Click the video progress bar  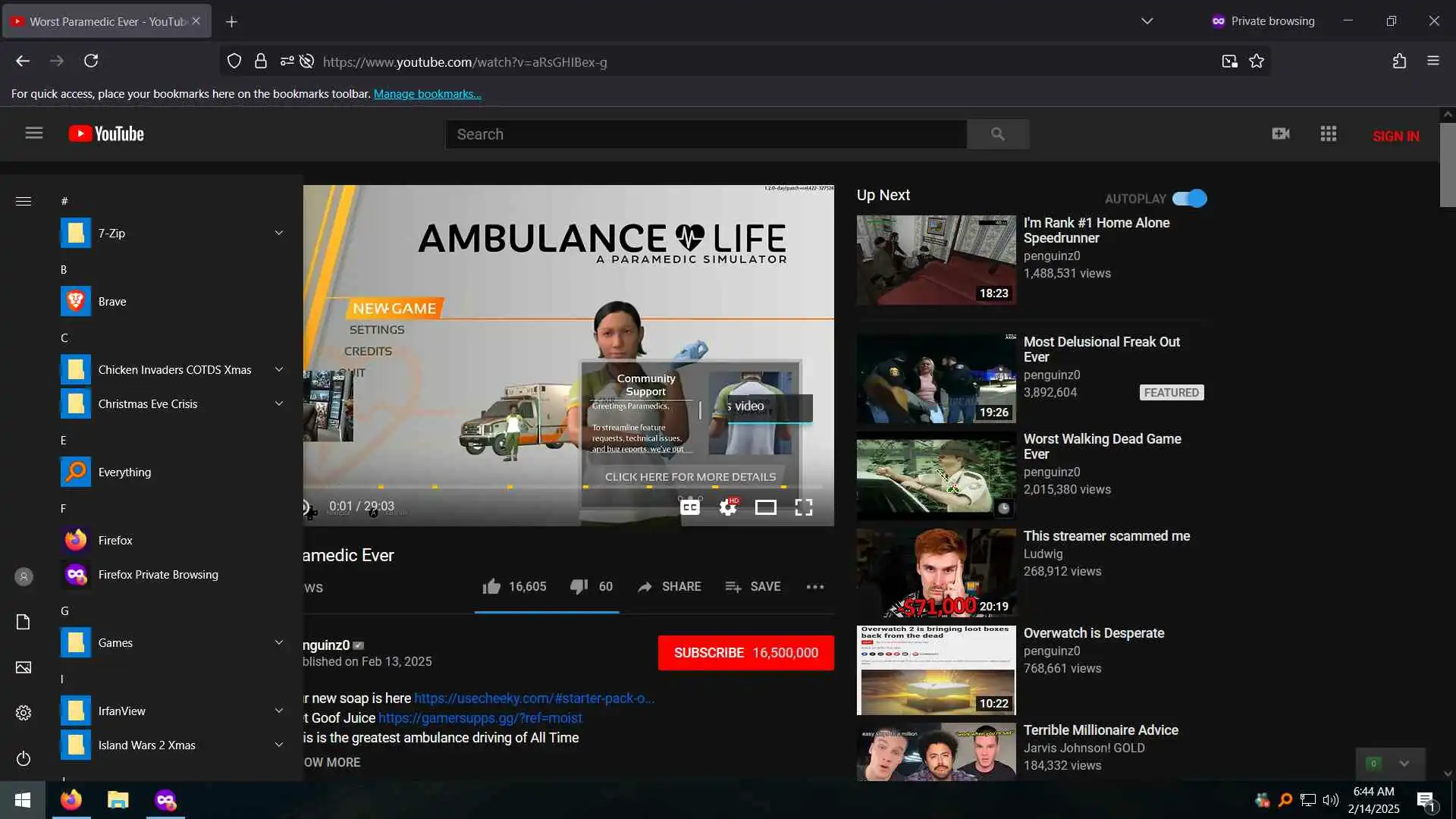(561, 487)
